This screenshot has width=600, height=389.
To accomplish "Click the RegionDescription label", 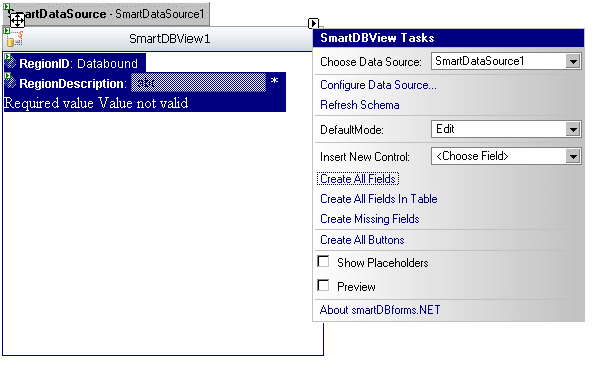I will point(73,83).
